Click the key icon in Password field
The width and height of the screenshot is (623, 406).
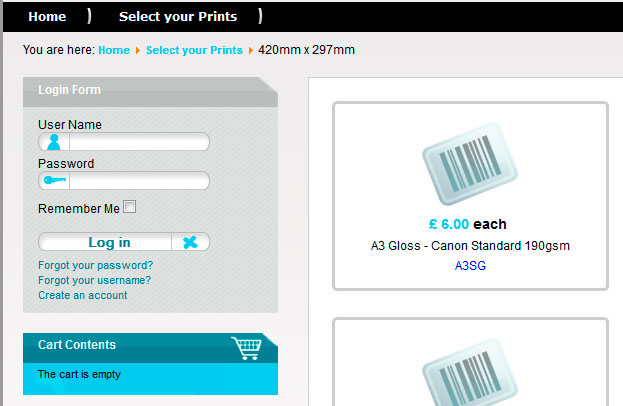[x=55, y=180]
